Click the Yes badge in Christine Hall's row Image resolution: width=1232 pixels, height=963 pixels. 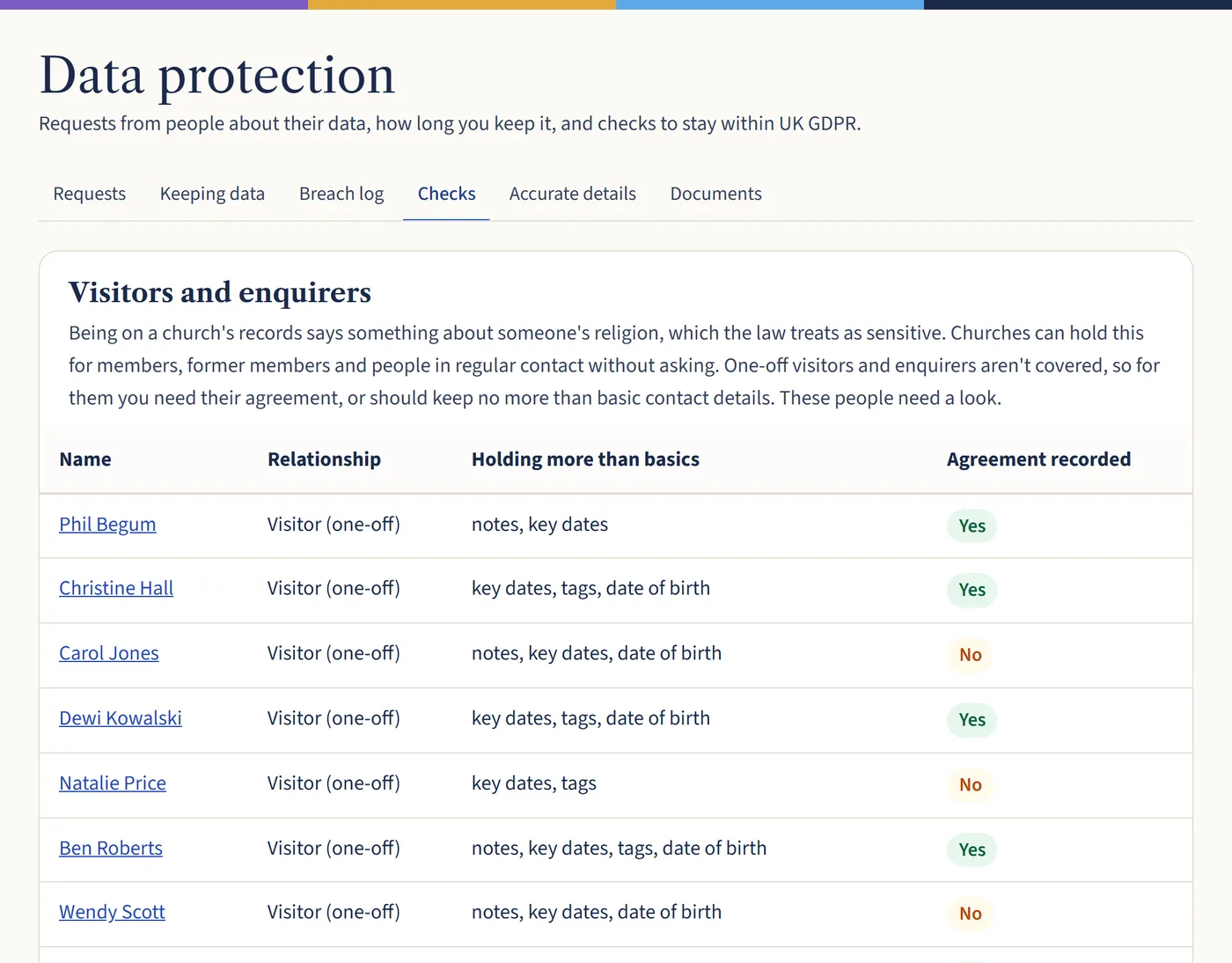click(972, 591)
